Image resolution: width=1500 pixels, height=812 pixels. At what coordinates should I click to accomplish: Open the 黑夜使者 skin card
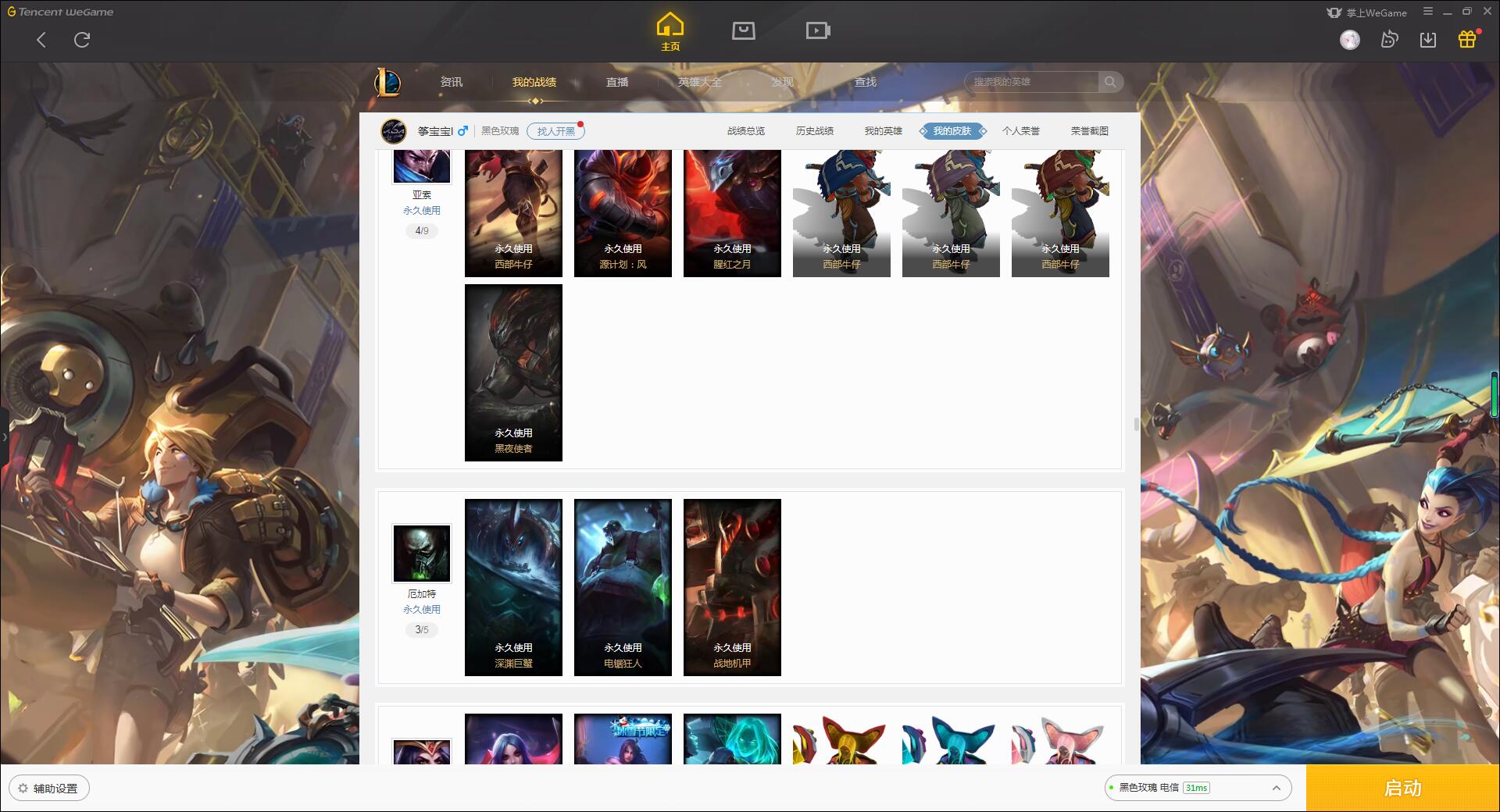513,372
